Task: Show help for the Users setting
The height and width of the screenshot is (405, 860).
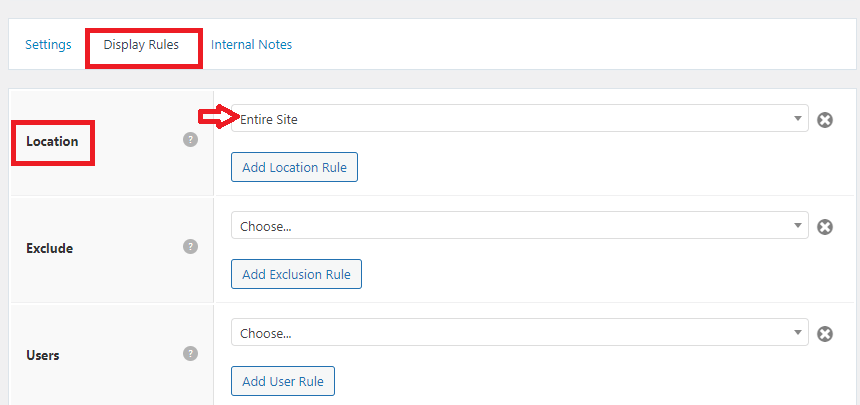Action: [190, 353]
